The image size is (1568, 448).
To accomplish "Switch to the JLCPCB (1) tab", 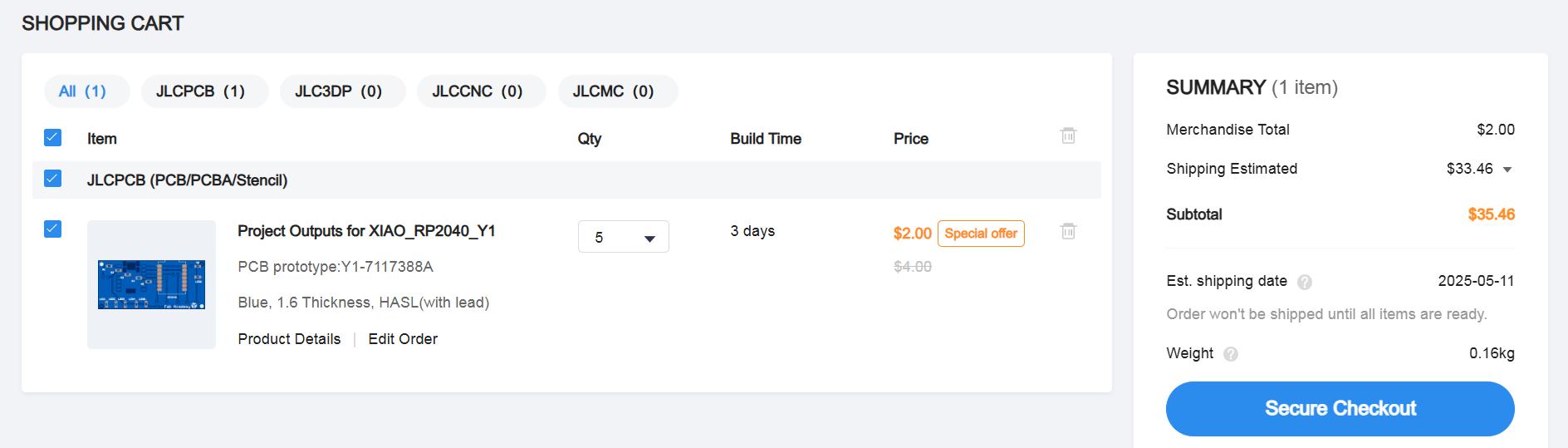I will click(x=200, y=91).
